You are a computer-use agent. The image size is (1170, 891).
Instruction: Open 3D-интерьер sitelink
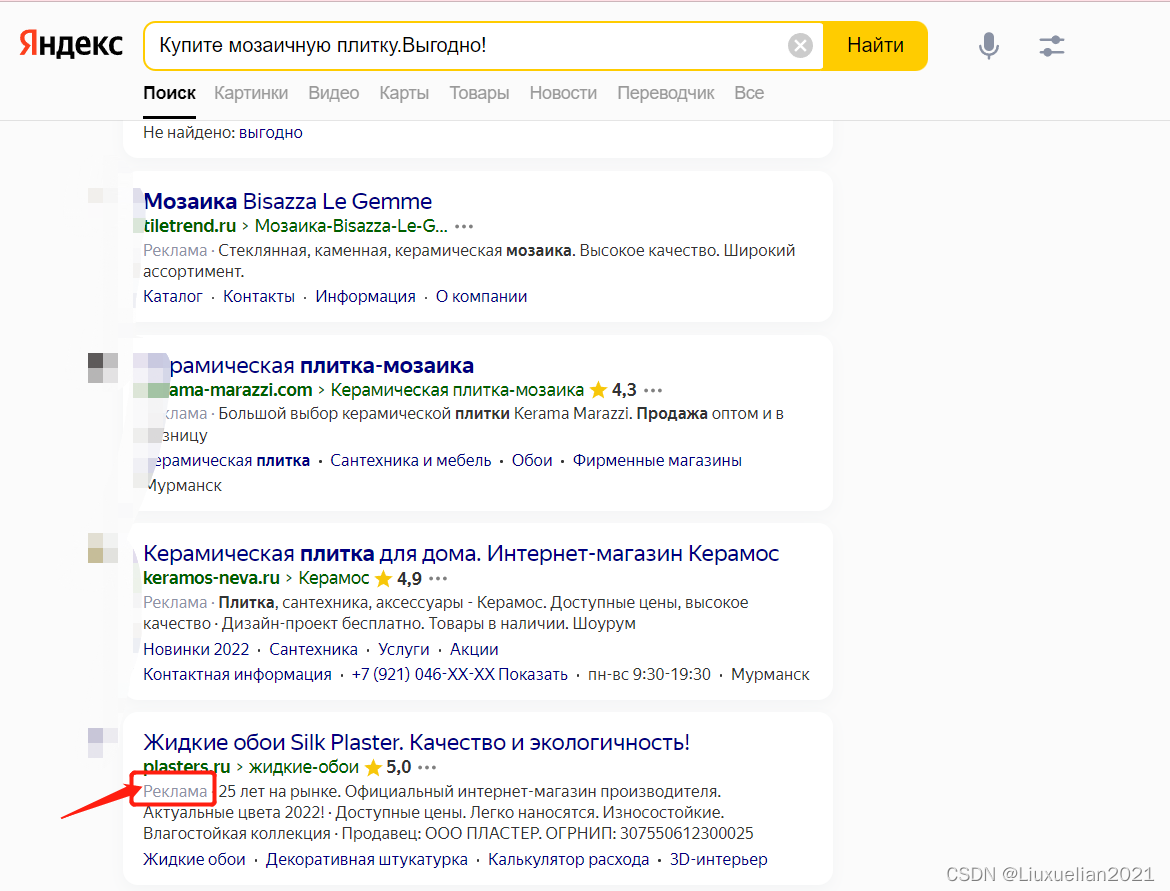719,860
